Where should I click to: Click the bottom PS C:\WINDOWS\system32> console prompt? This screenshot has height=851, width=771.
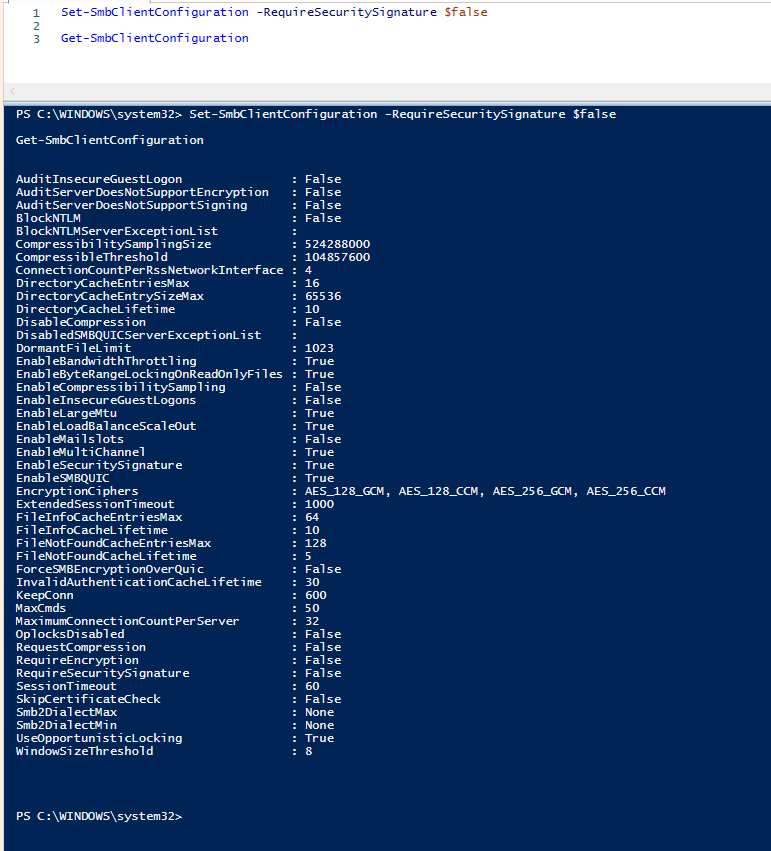(99, 817)
